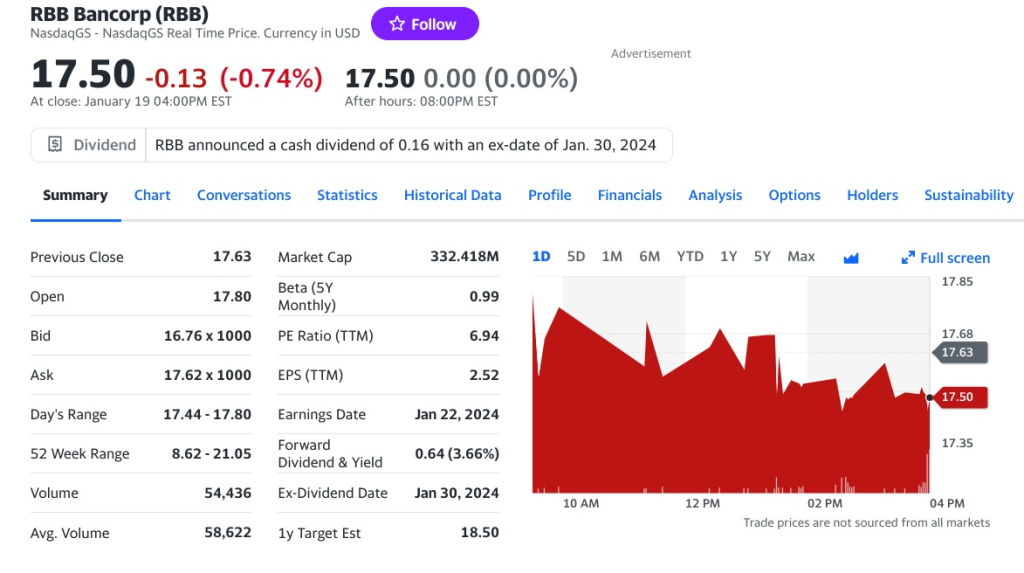The width and height of the screenshot is (1024, 573).
Task: Click the Market Cap value 332.418M
Action: 464,256
